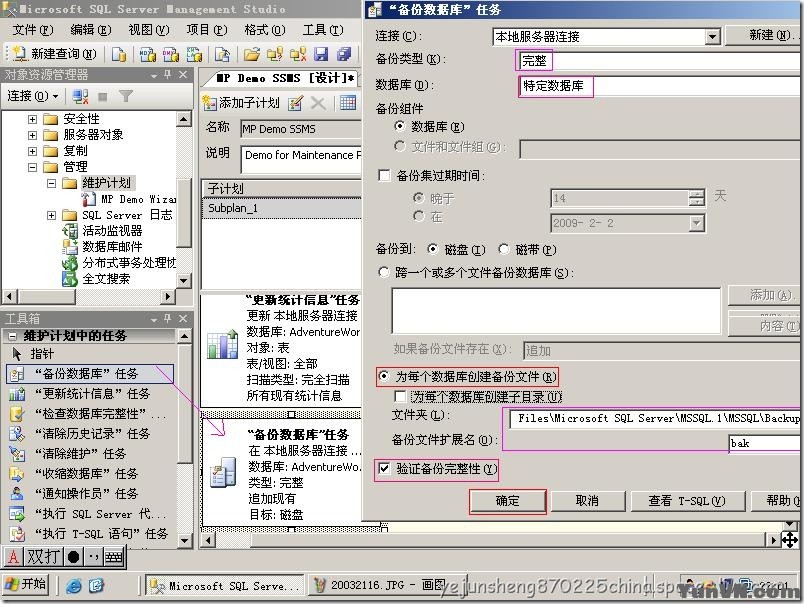Select 跨一个或多个文件备份数据库 radio option
This screenshot has width=804, height=604.
point(384,272)
